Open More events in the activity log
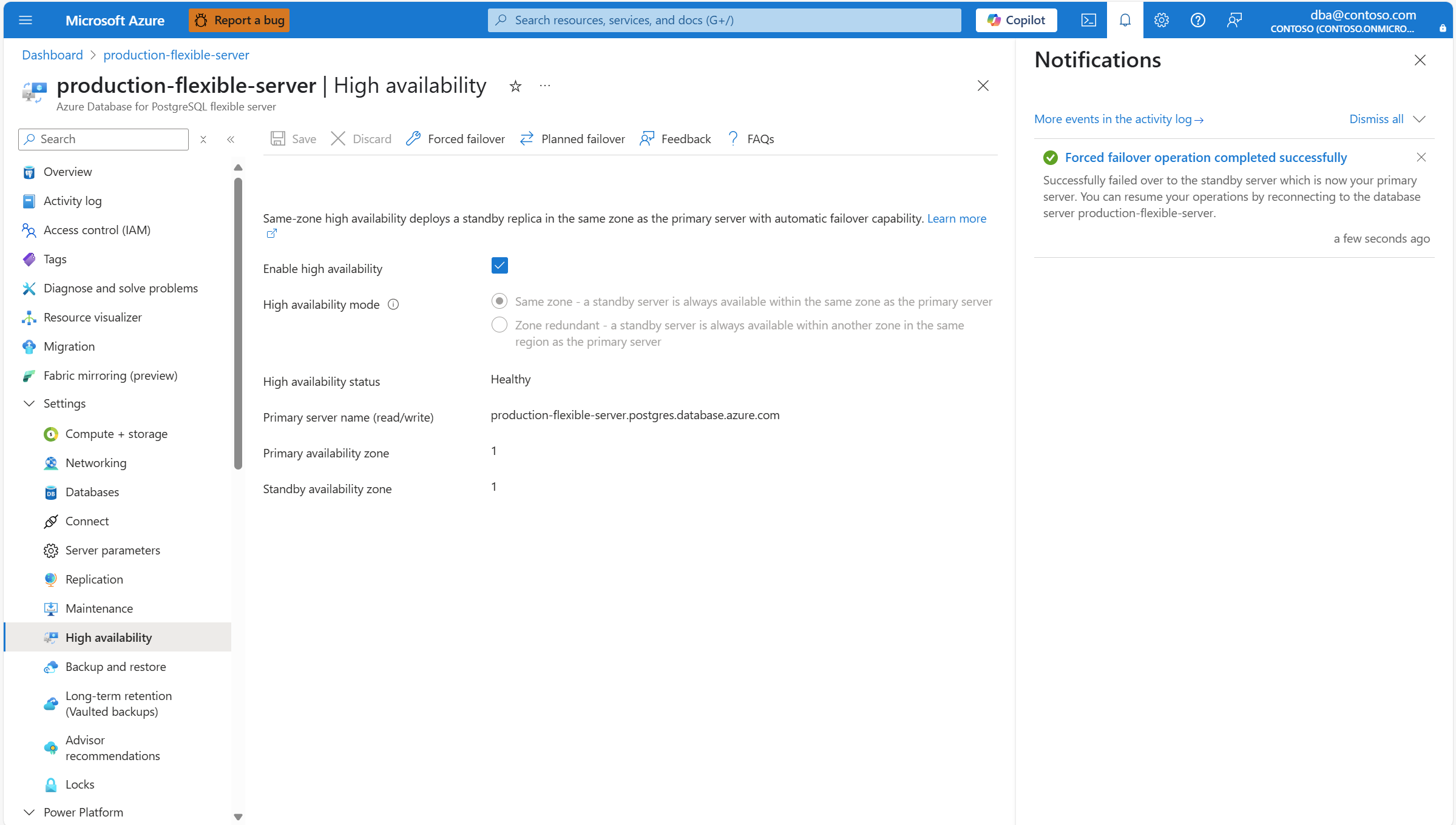 (1119, 119)
